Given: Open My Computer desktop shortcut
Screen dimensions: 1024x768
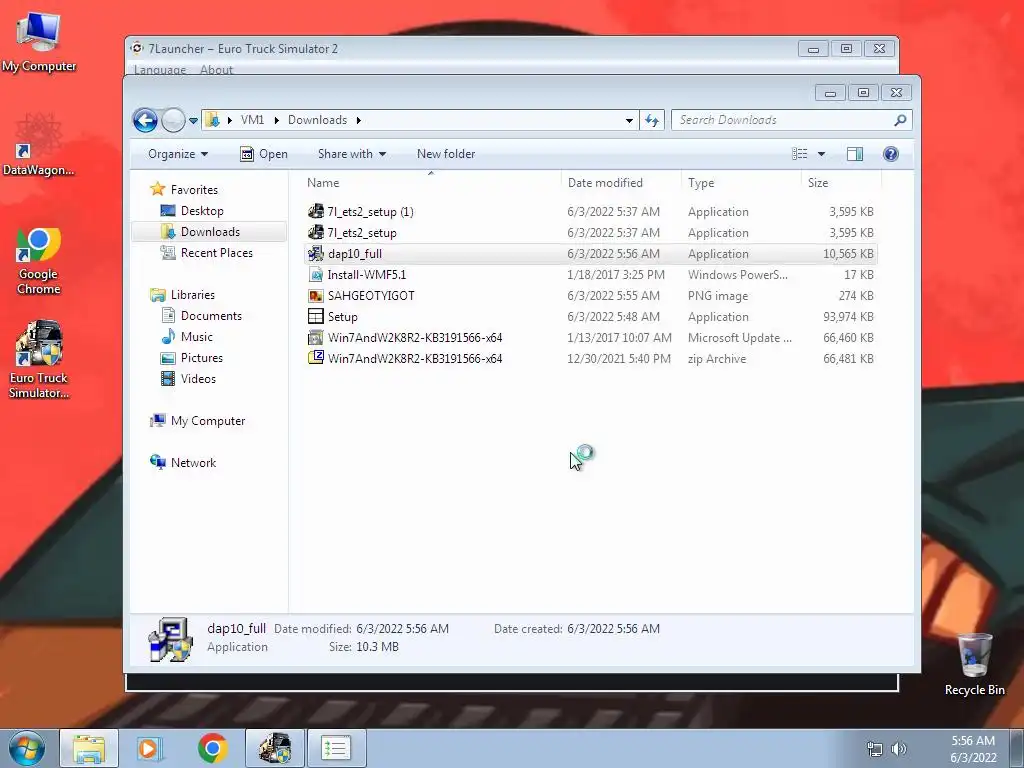Looking at the screenshot, I should click(39, 42).
